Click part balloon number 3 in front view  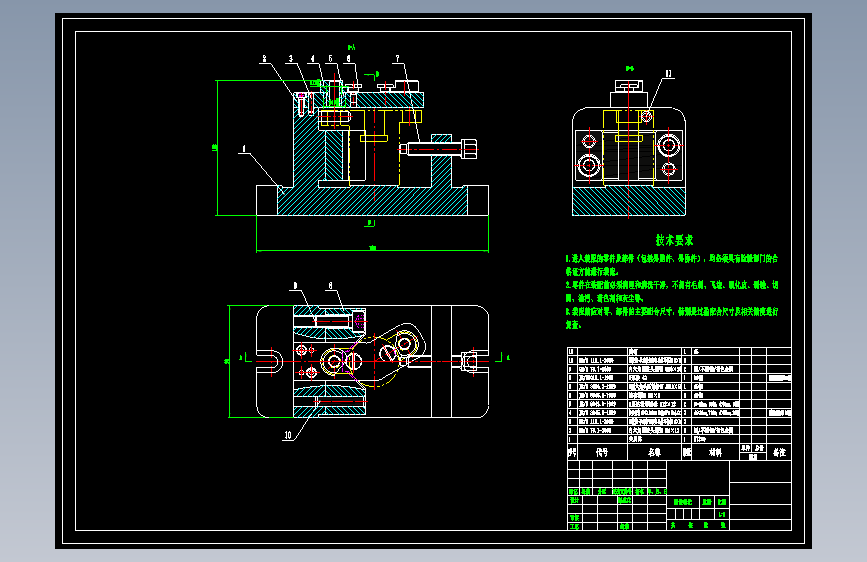tap(291, 59)
